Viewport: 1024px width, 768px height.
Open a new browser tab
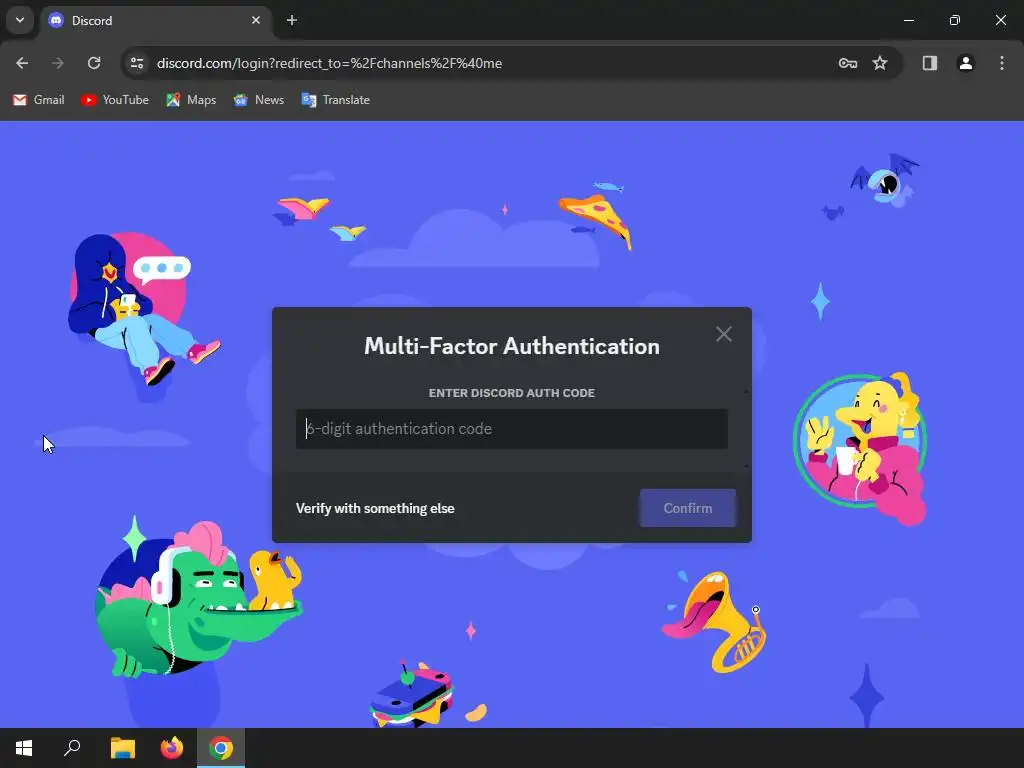(x=292, y=21)
